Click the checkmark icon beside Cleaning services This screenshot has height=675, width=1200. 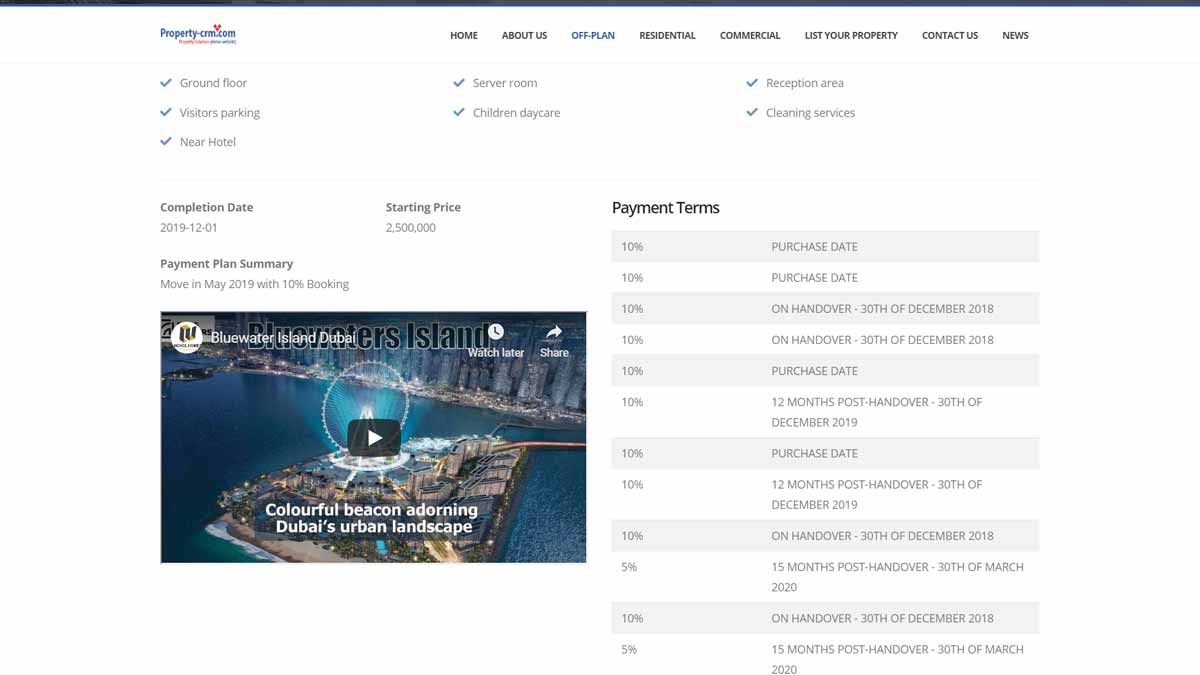752,113
